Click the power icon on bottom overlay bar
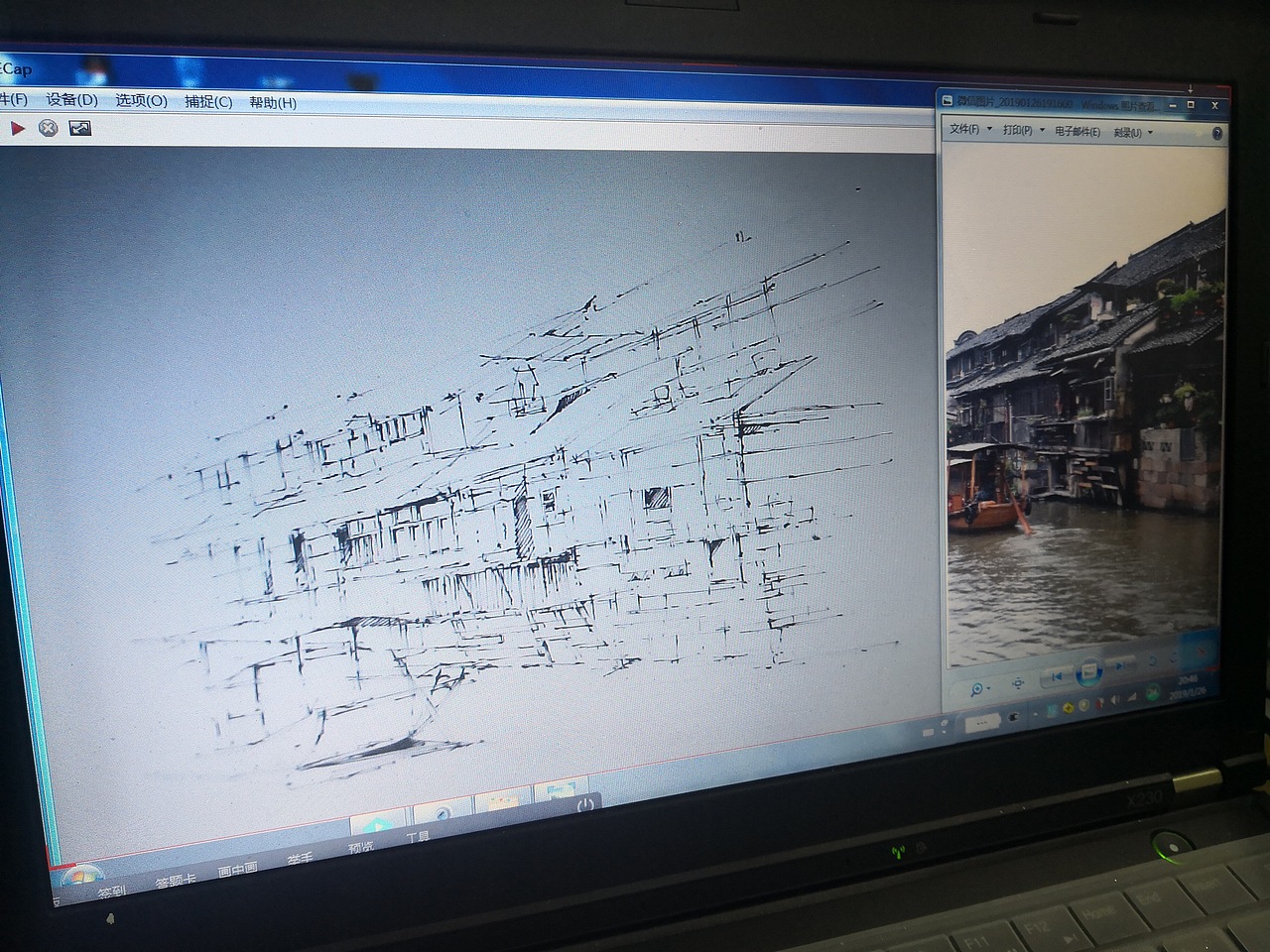 point(585,804)
